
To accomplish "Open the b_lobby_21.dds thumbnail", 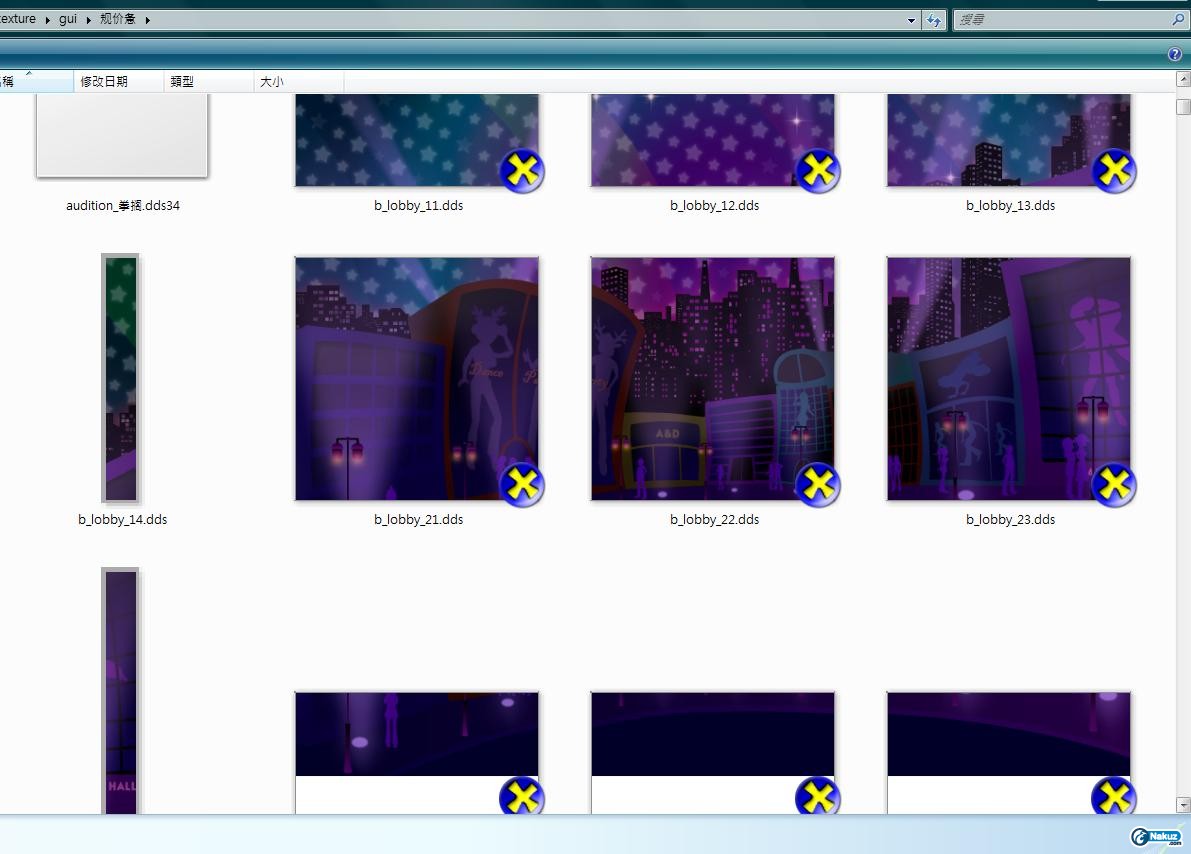I will (x=416, y=378).
